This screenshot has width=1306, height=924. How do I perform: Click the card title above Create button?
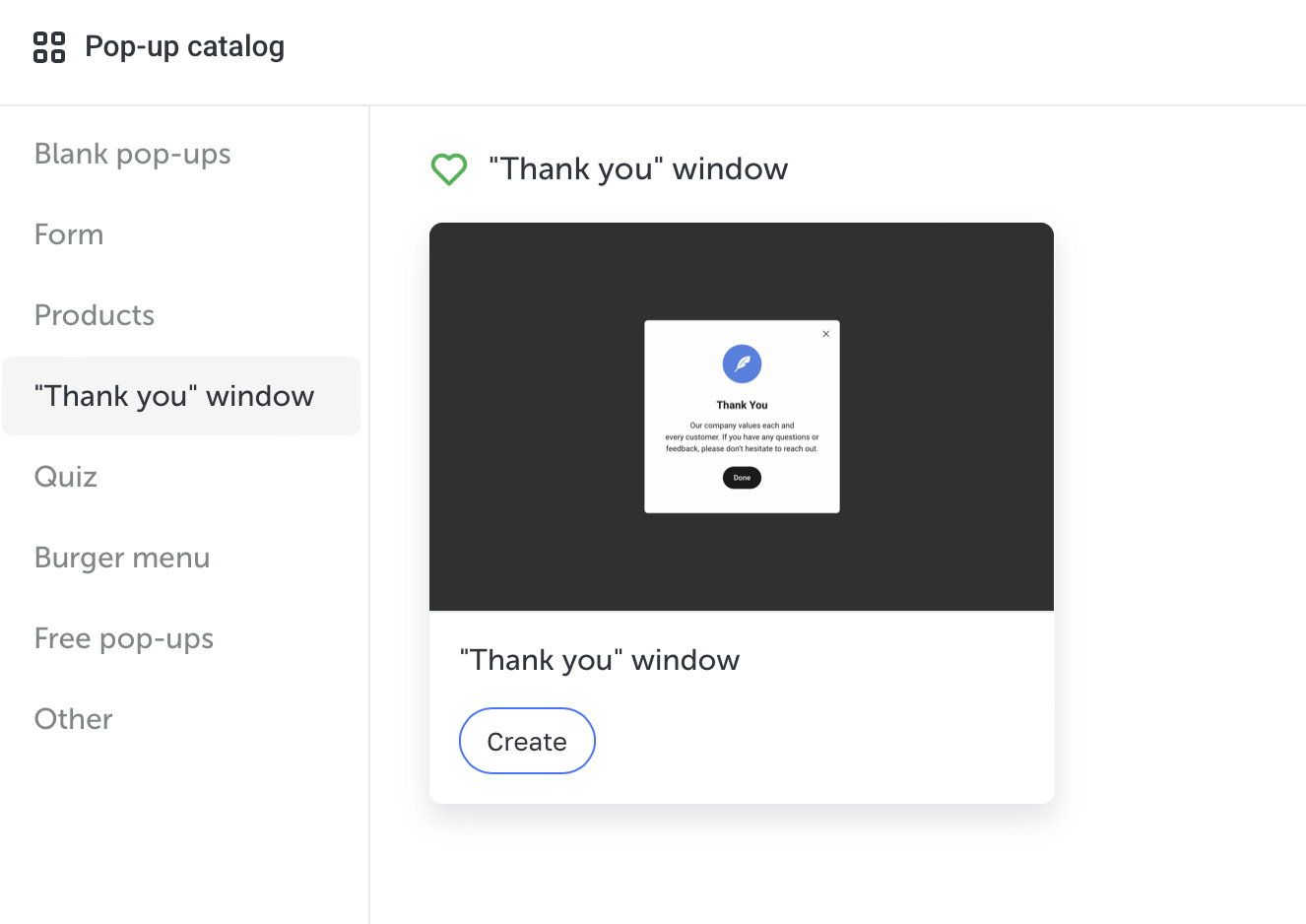tap(599, 660)
